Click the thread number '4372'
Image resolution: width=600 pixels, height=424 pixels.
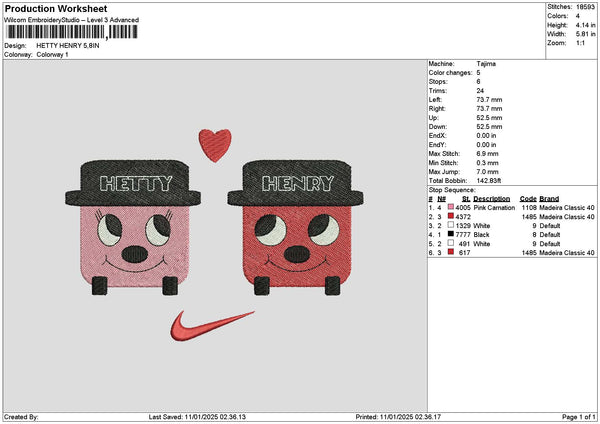(463, 217)
